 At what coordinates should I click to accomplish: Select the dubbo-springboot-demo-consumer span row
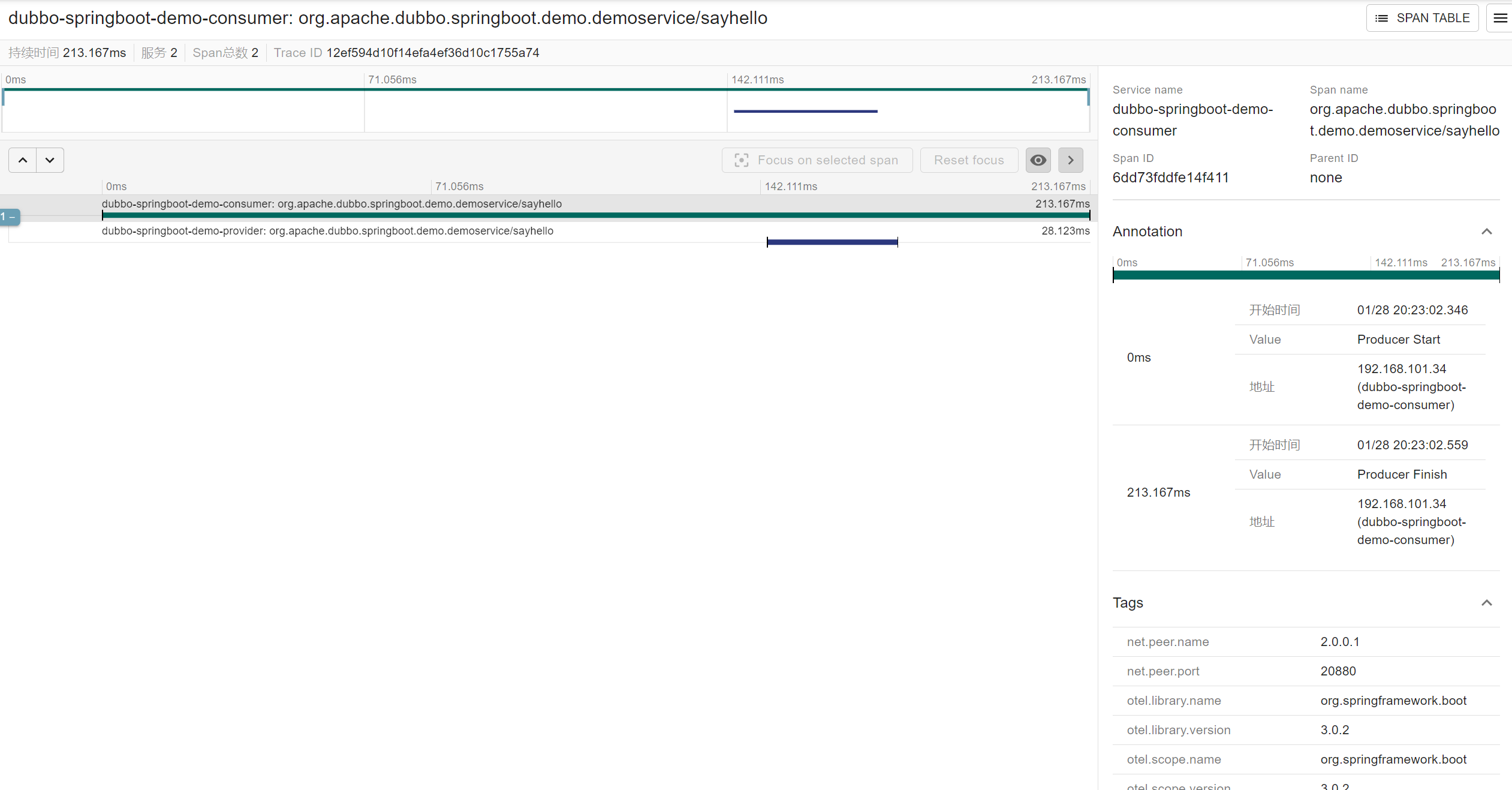point(332,204)
